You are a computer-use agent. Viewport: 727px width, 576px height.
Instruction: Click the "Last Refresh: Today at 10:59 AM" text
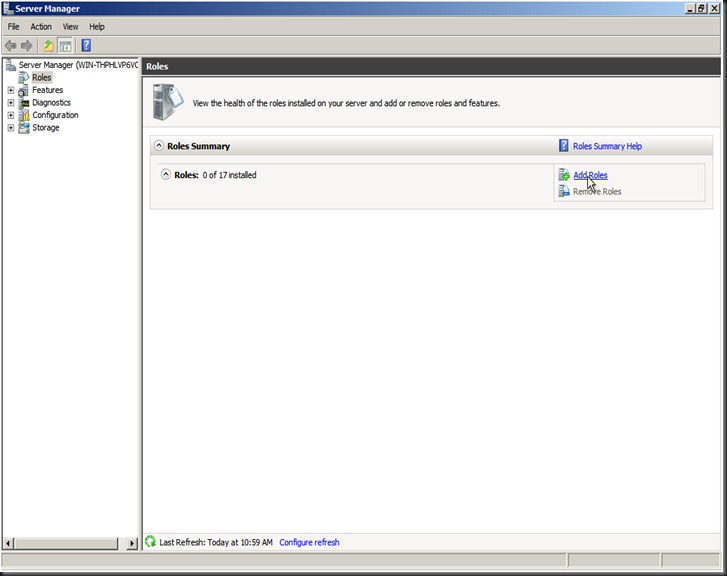[216, 542]
